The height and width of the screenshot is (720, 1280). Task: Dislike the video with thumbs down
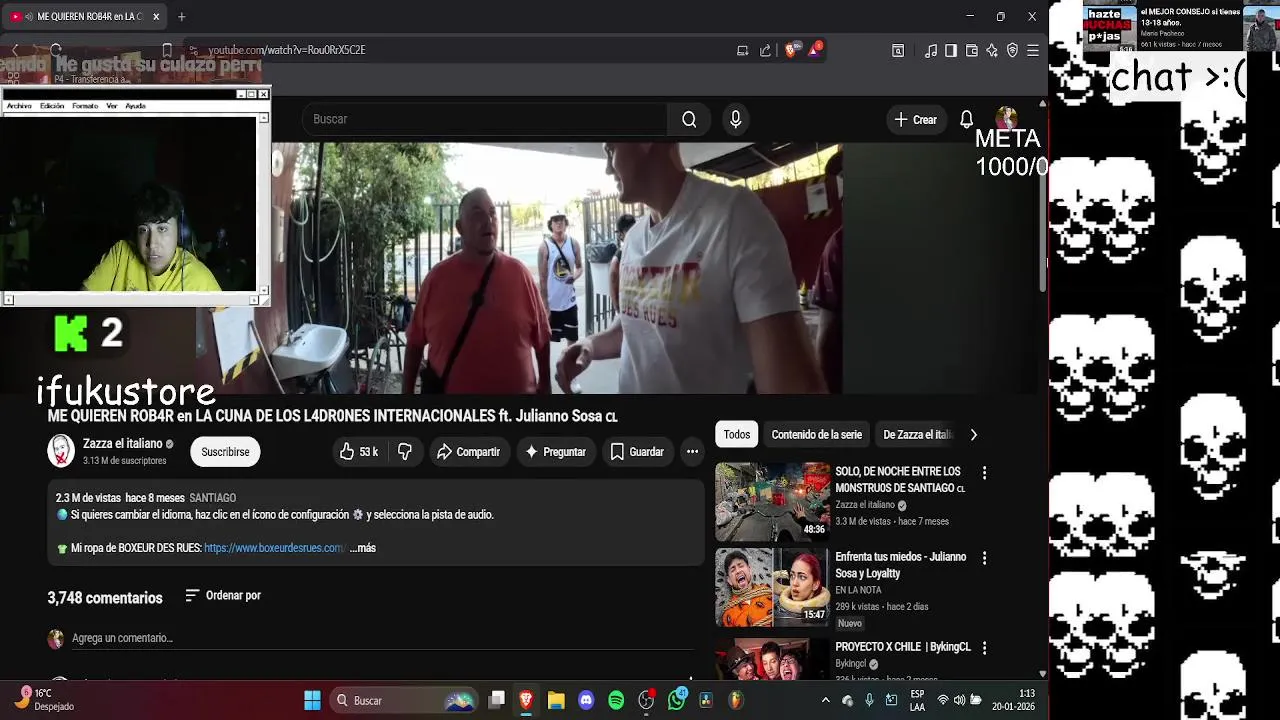(x=405, y=452)
